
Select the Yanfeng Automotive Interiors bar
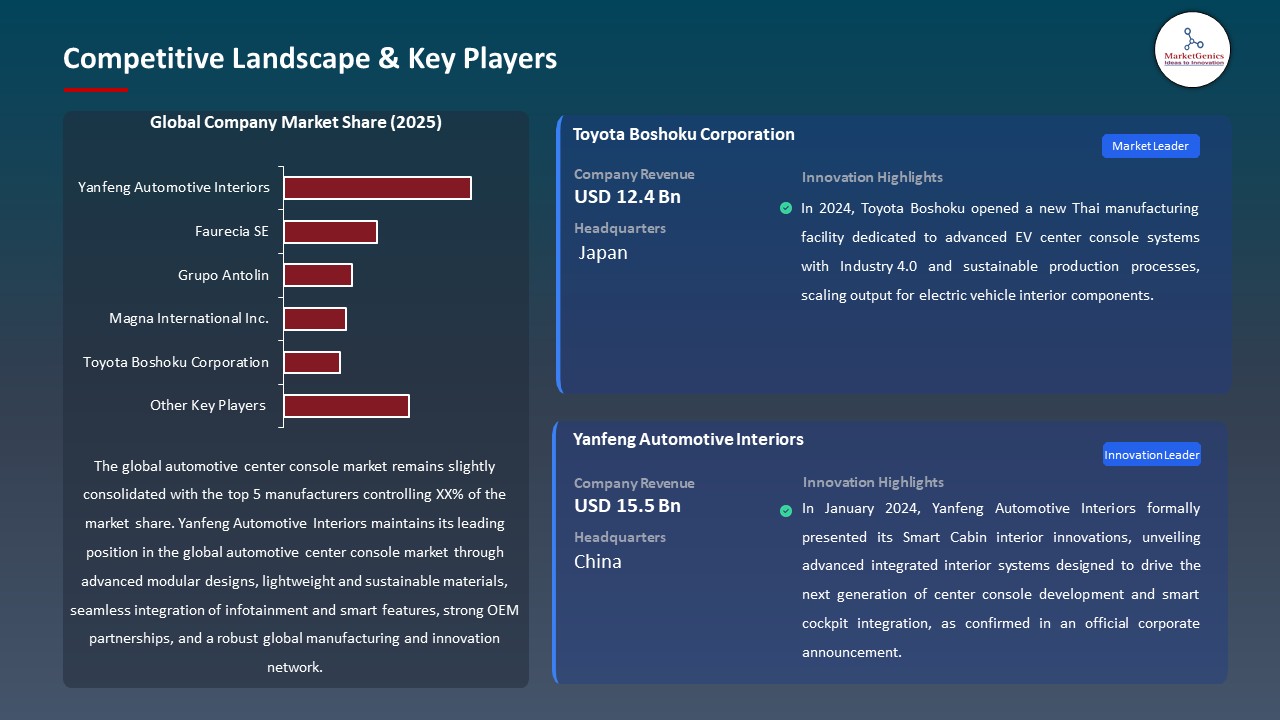coord(377,188)
